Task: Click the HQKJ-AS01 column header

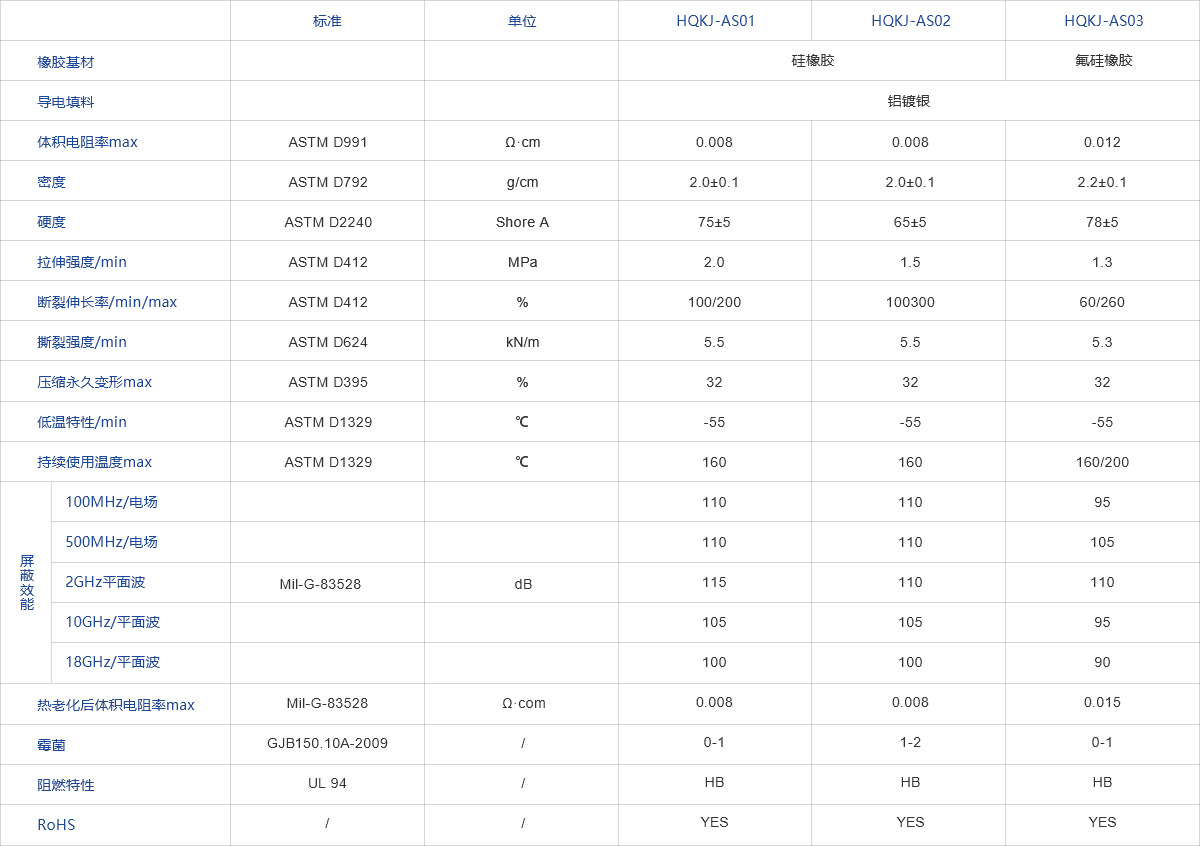Action: click(x=715, y=21)
